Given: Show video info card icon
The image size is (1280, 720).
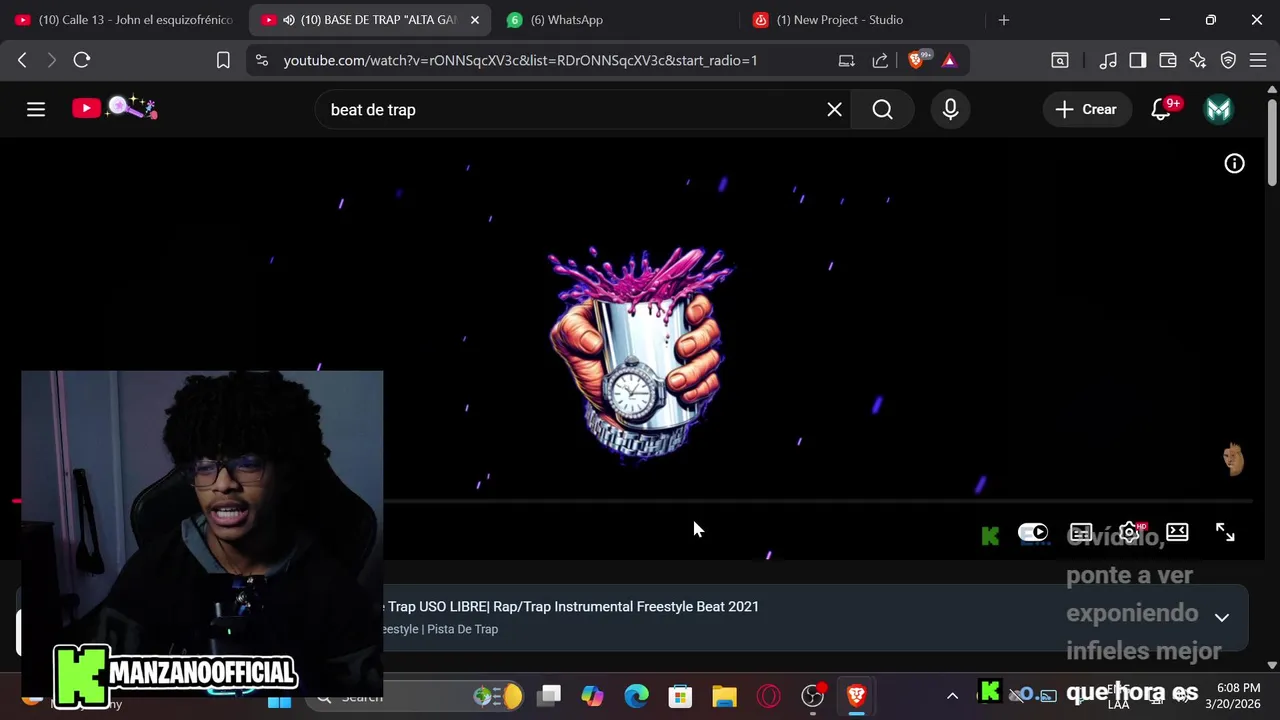Looking at the screenshot, I should (x=1235, y=164).
